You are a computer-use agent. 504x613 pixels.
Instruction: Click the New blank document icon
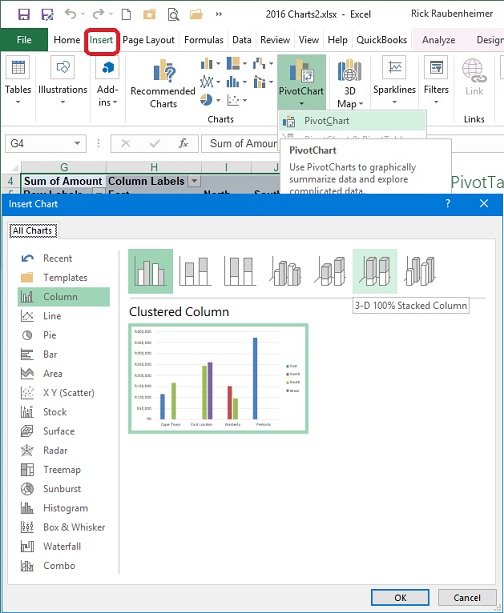point(126,15)
